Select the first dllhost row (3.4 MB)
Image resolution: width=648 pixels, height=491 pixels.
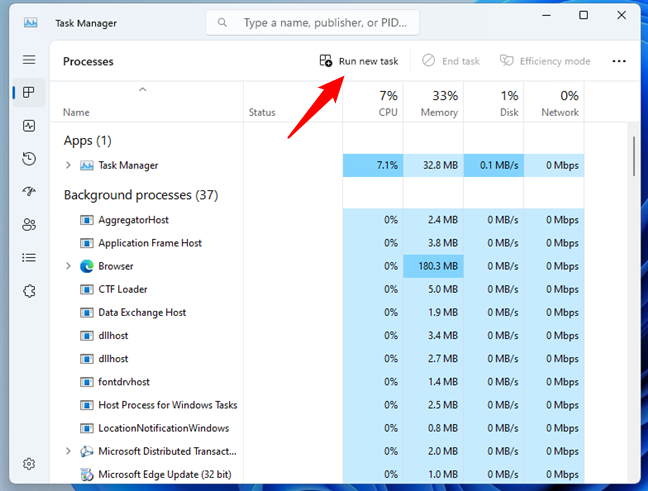pyautogui.click(x=317, y=336)
